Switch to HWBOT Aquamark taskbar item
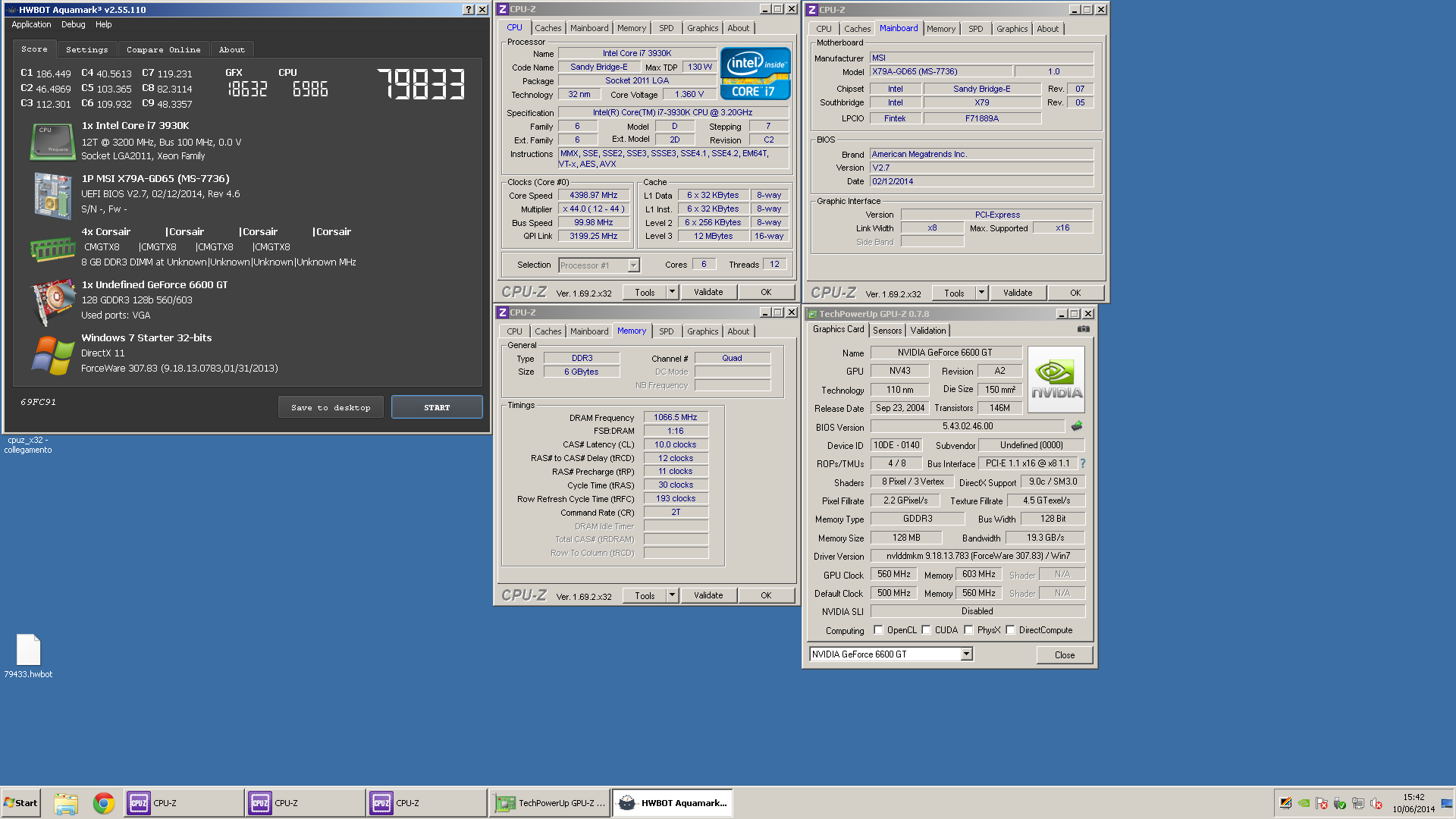This screenshot has height=819, width=1456. tap(672, 803)
